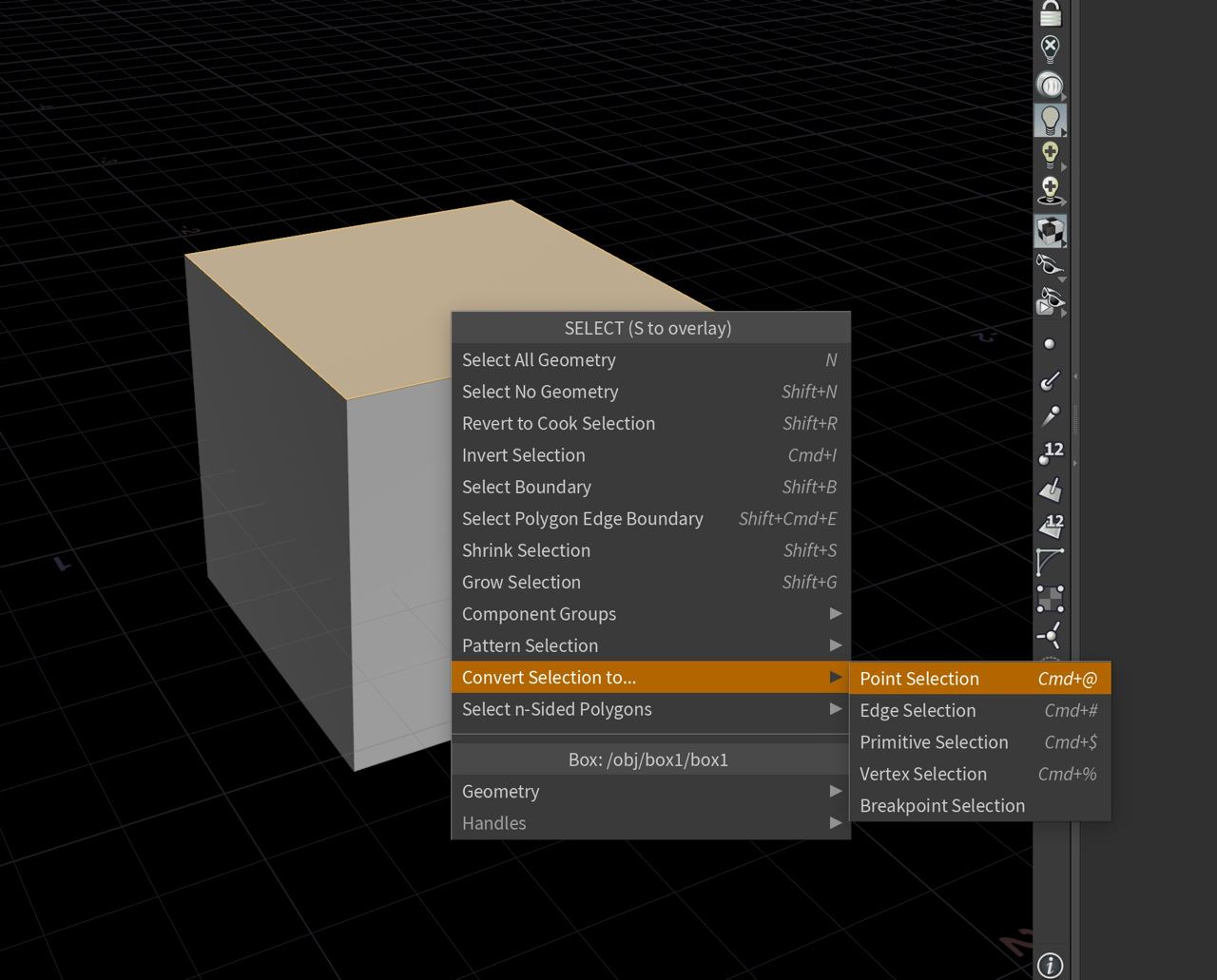Viewport: 1217px width, 980px height.
Task: Convert to Breakpoint Selection
Action: (x=979, y=805)
